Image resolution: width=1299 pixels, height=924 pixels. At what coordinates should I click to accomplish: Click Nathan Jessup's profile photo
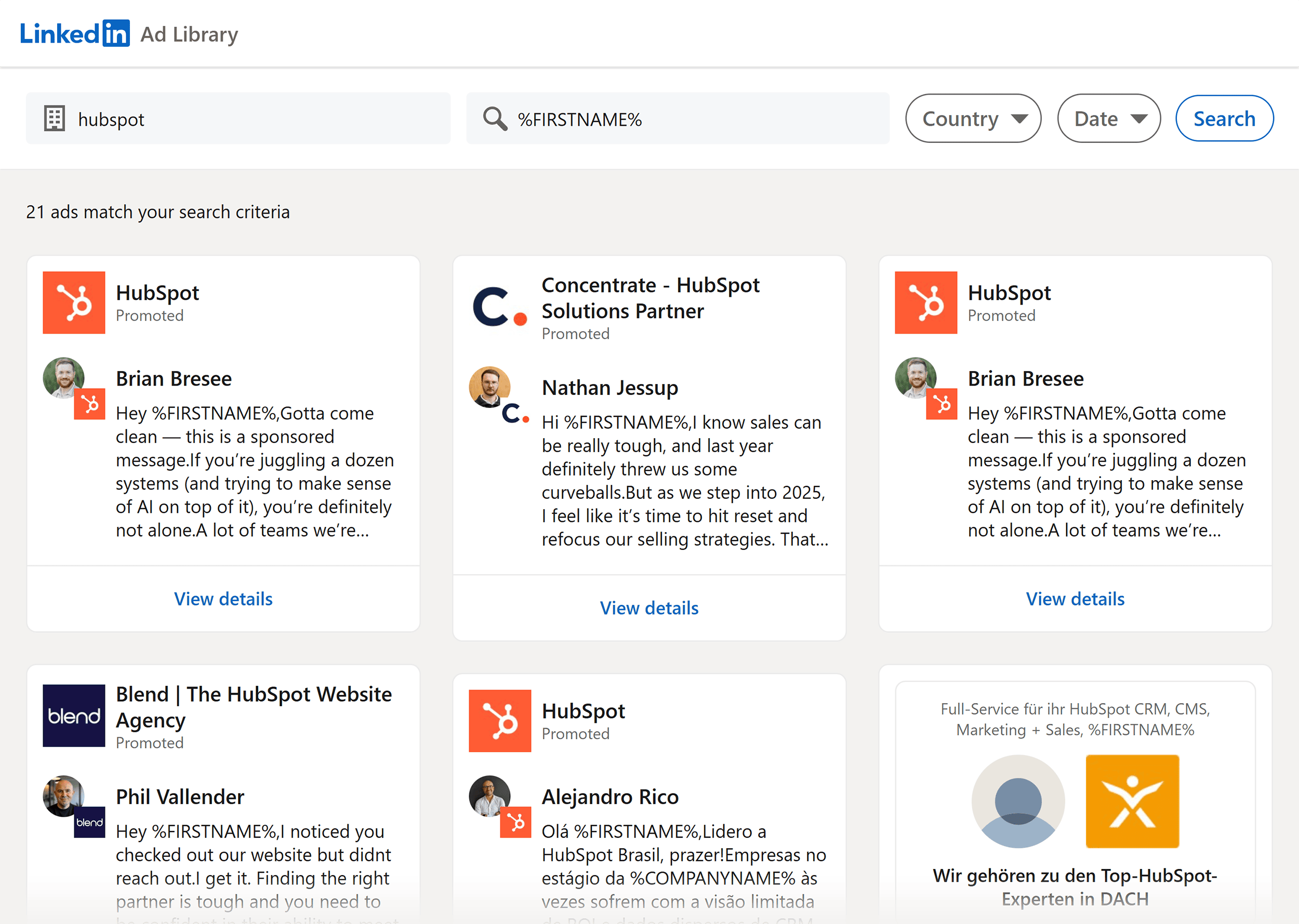pyautogui.click(x=489, y=387)
